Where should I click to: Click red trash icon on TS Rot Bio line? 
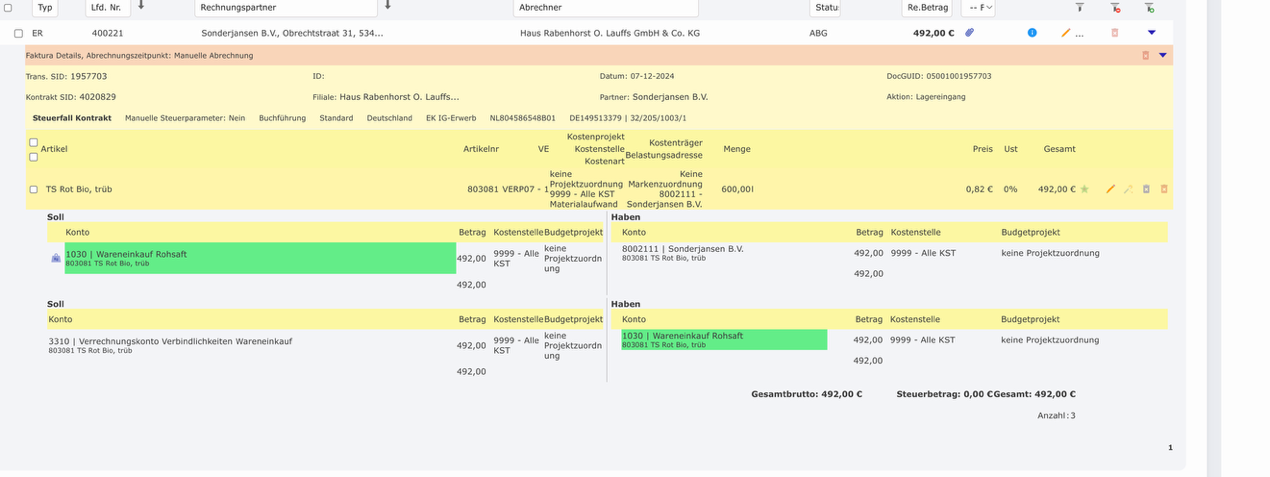[1164, 189]
